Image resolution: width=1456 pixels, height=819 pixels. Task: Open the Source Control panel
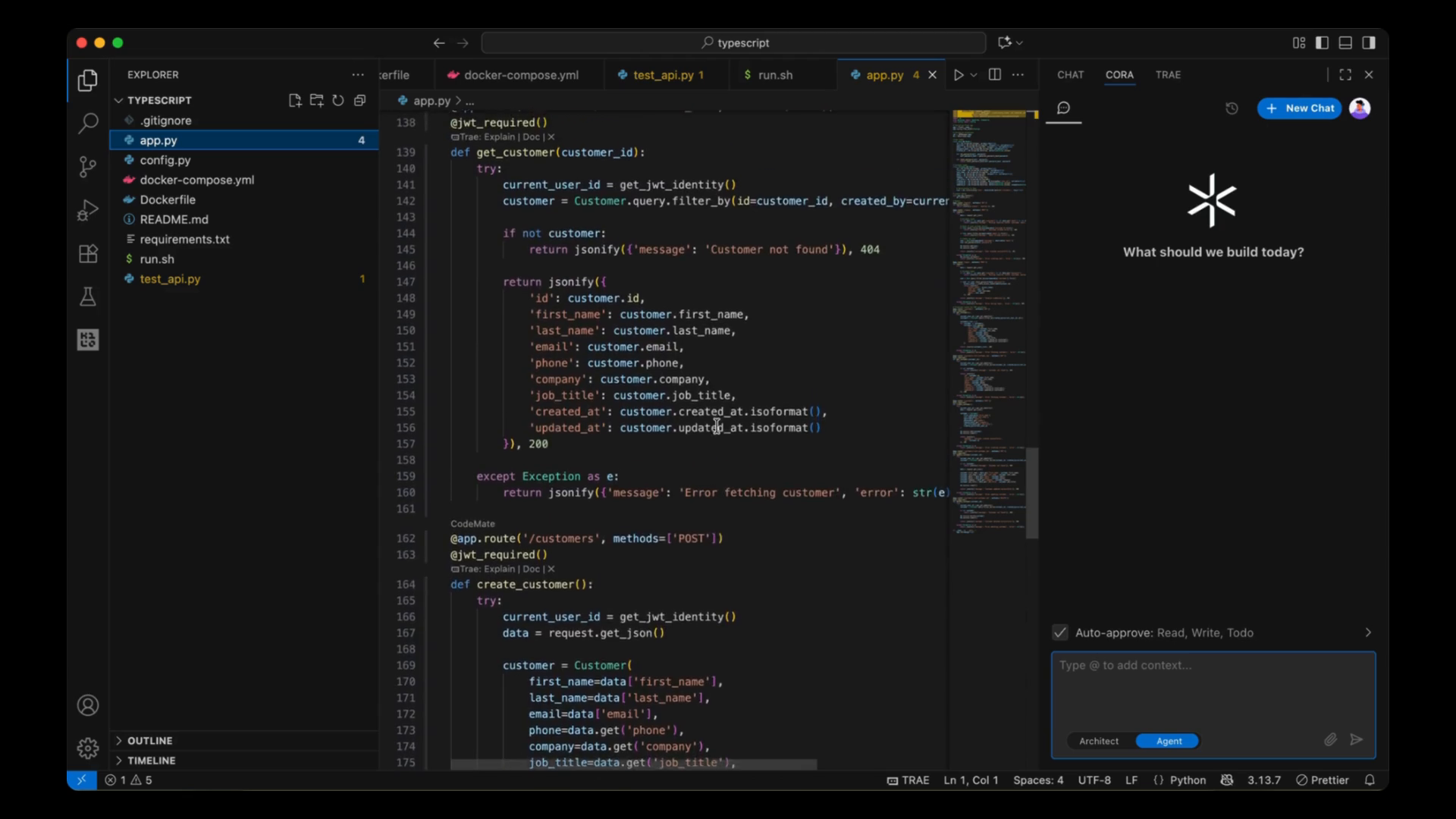tap(88, 166)
